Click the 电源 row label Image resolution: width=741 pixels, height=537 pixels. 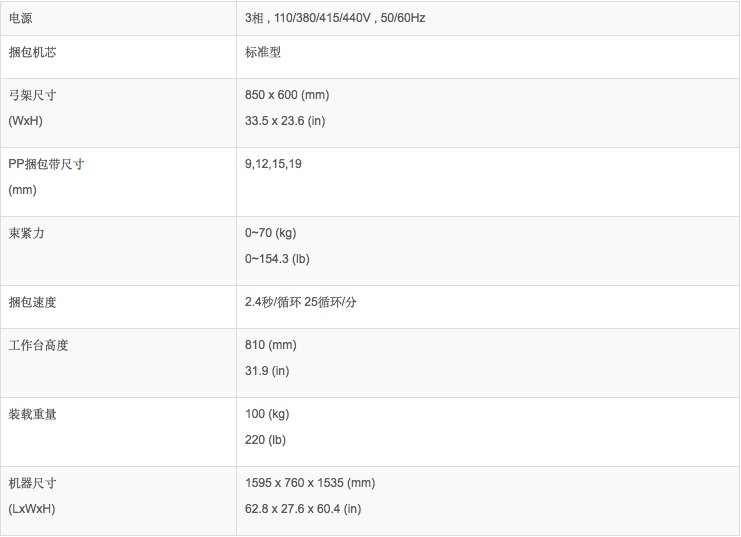point(21,18)
